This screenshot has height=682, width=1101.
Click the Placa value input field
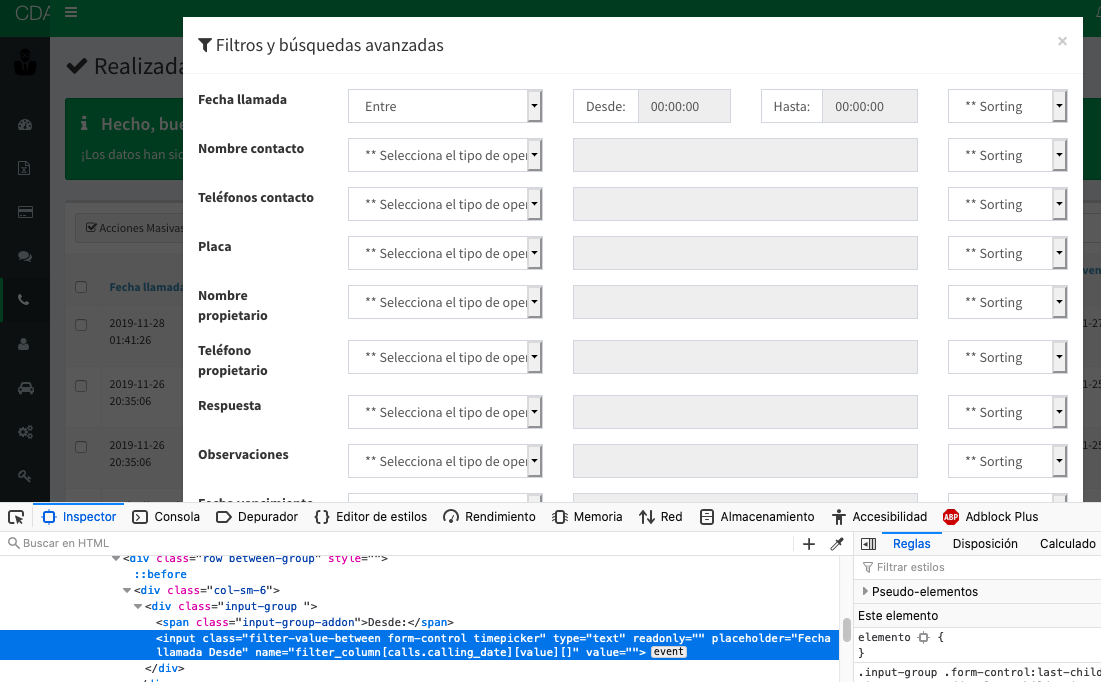(x=745, y=254)
